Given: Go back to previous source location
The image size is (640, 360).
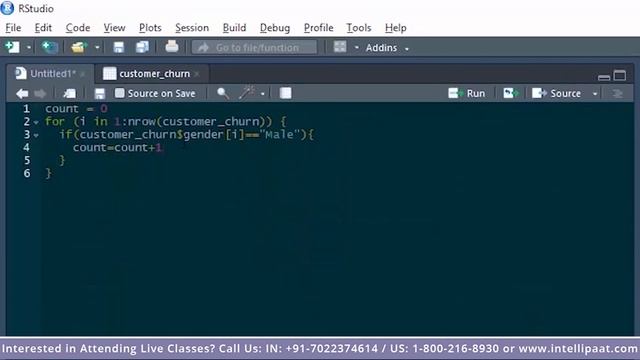Looking at the screenshot, I should tap(22, 93).
